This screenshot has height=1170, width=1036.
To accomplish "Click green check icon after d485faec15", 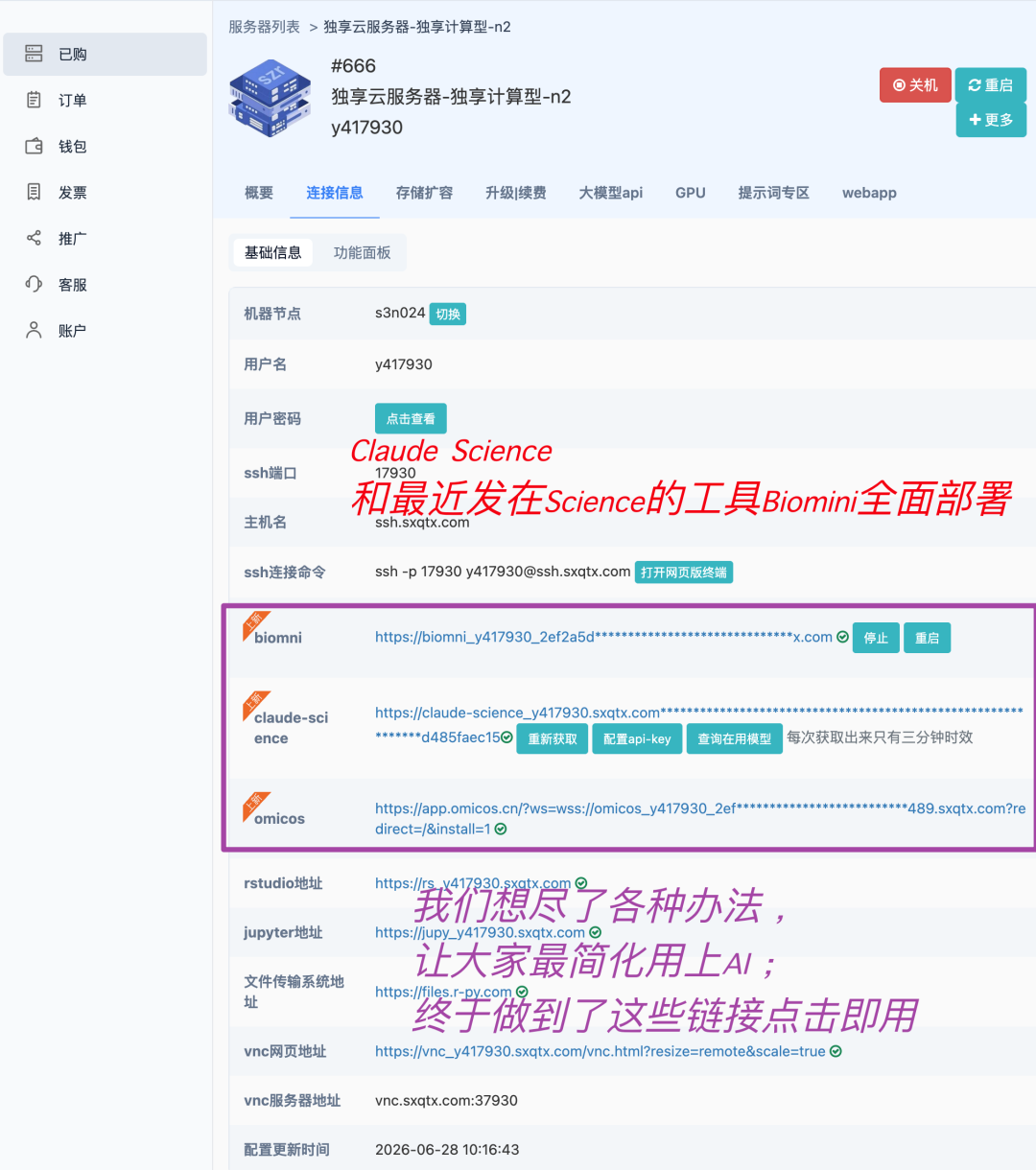I will pyautogui.click(x=506, y=737).
